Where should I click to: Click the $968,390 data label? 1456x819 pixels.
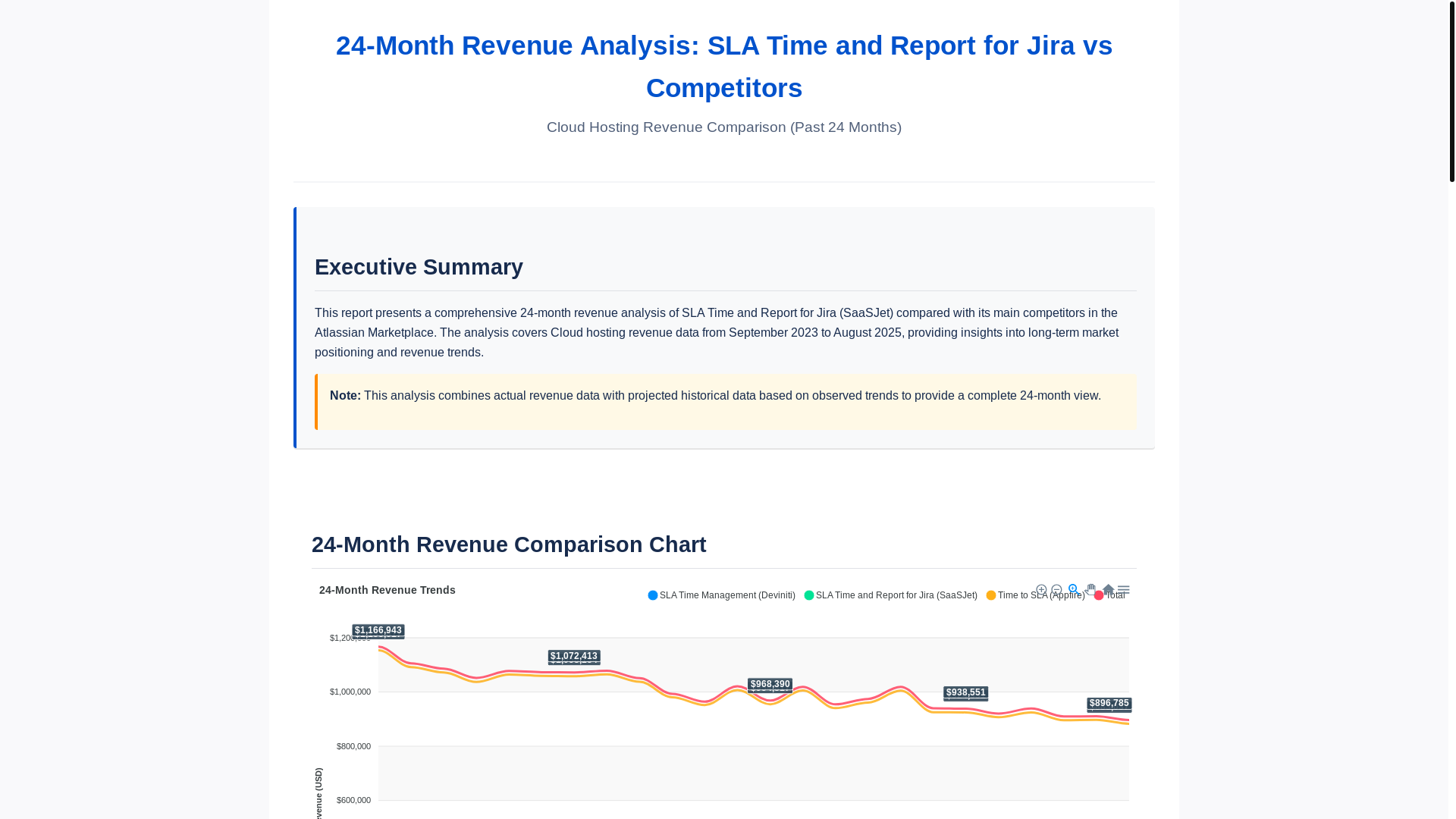click(x=770, y=684)
